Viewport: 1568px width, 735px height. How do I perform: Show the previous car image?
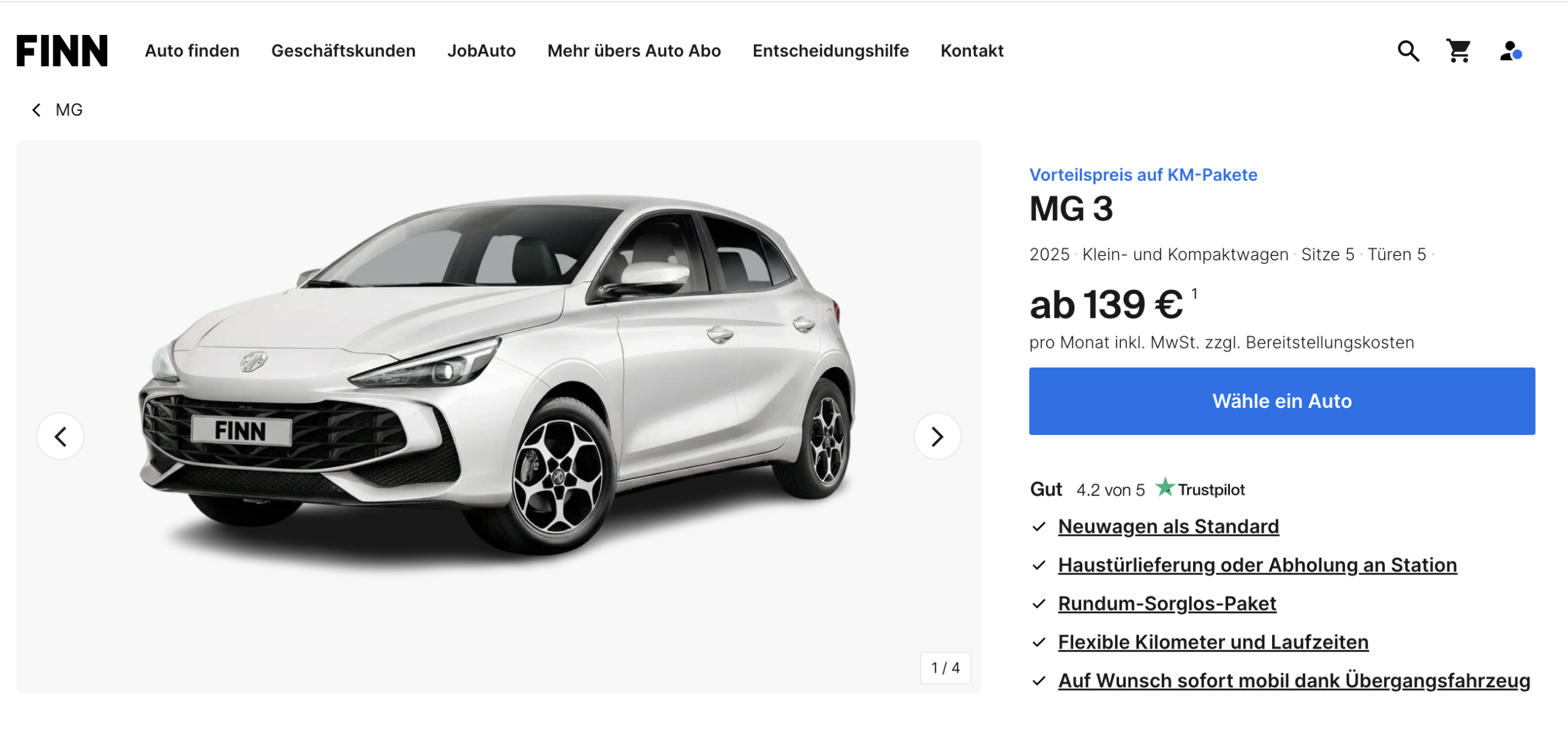point(60,437)
